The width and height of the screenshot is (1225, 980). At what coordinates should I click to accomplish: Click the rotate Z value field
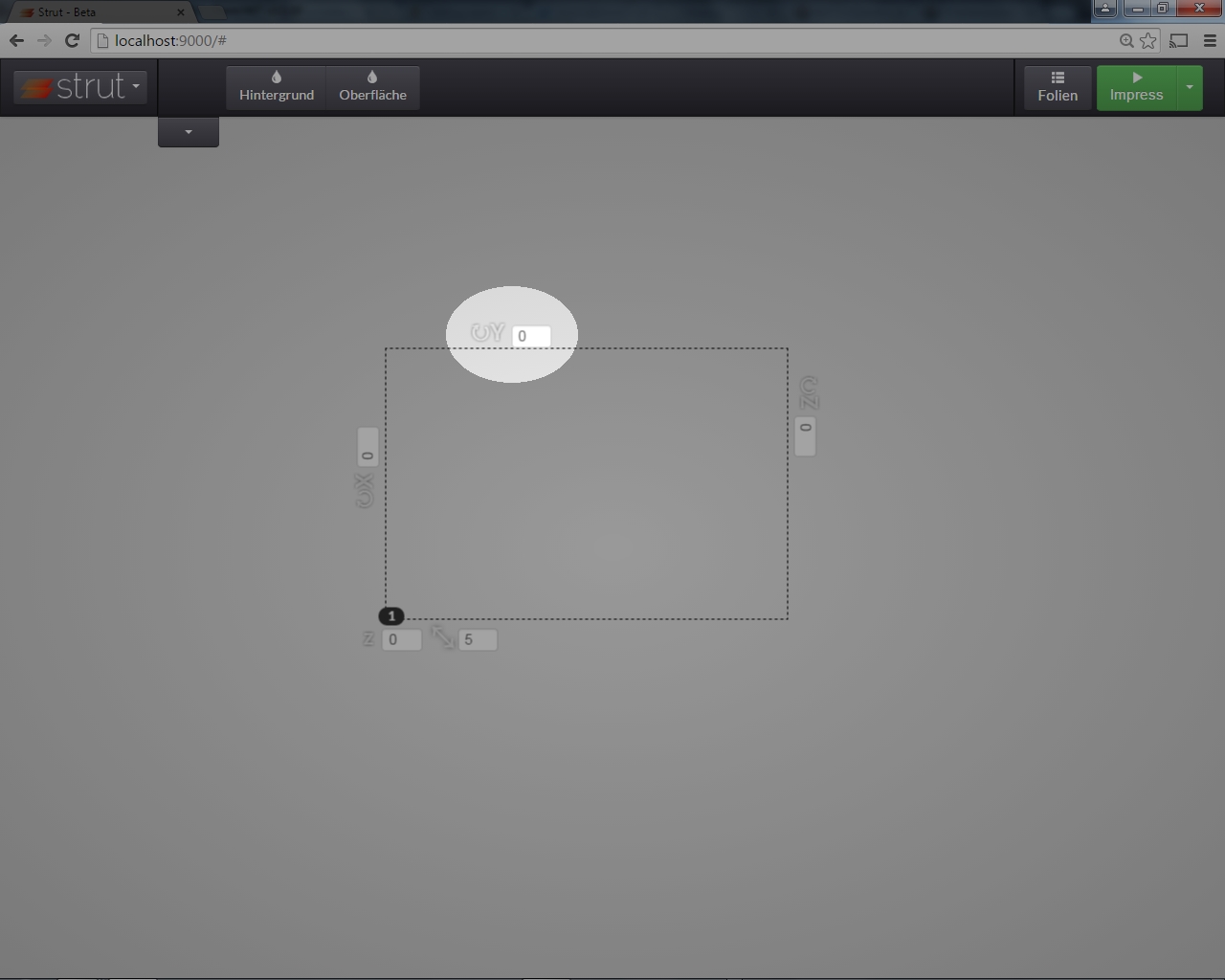[x=806, y=435]
